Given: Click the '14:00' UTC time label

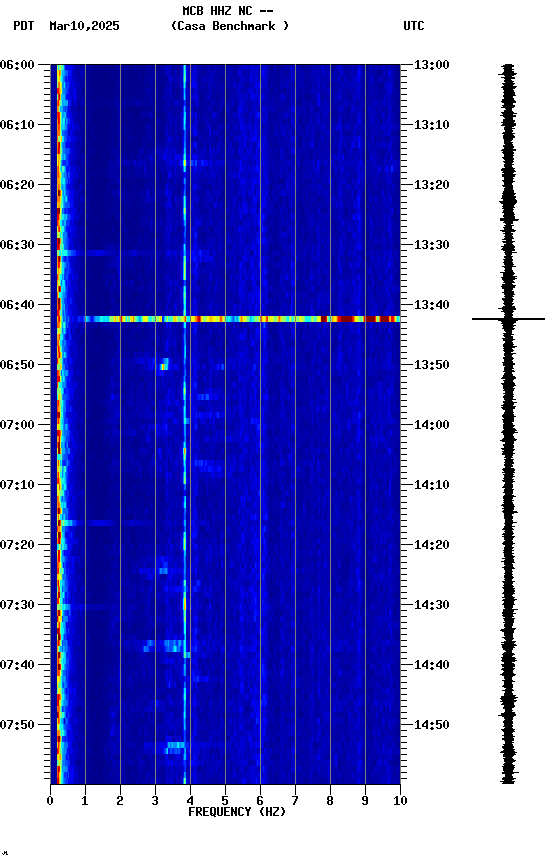Looking at the screenshot, I should pos(432,425).
